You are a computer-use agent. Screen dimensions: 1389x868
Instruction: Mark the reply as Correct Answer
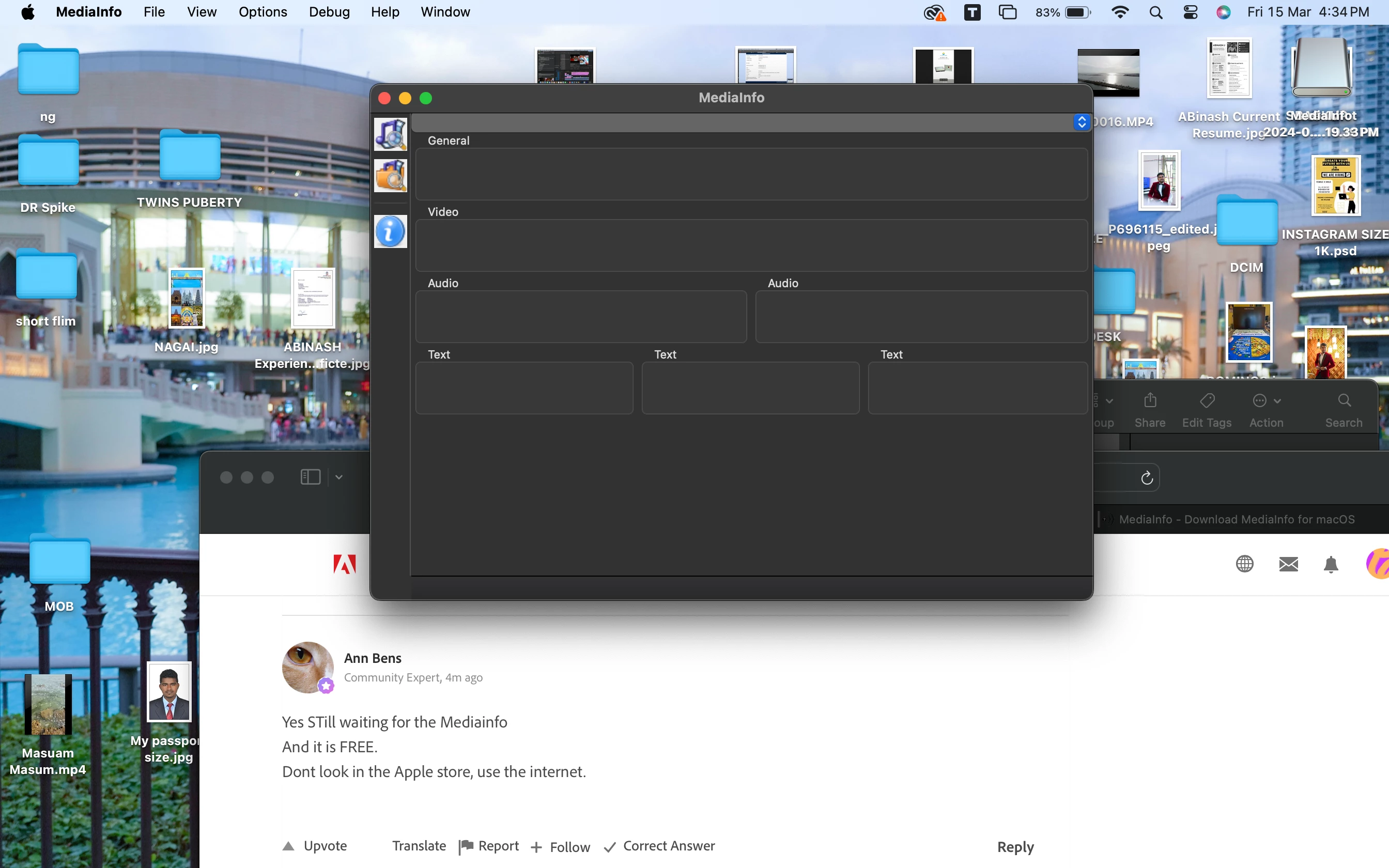(659, 846)
